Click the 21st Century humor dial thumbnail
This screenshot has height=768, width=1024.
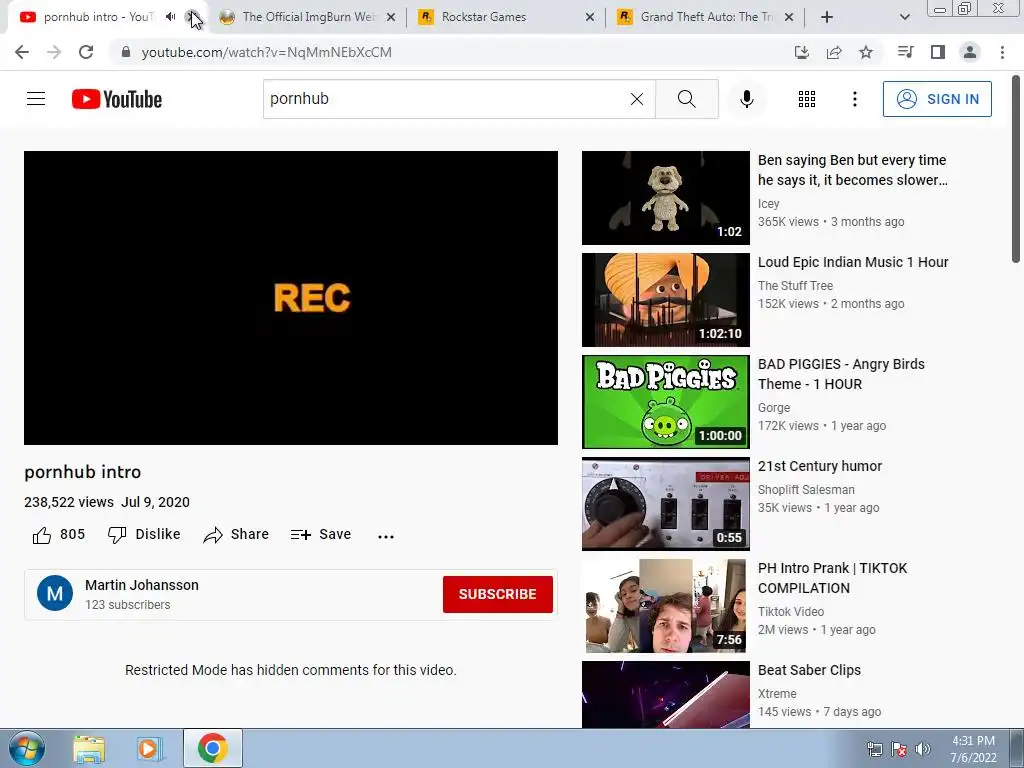pos(665,504)
